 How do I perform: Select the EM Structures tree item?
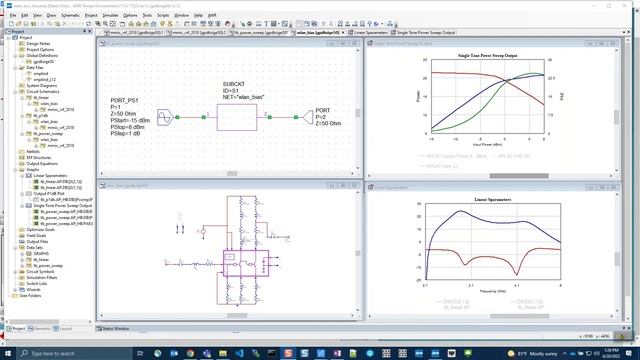click(x=39, y=158)
